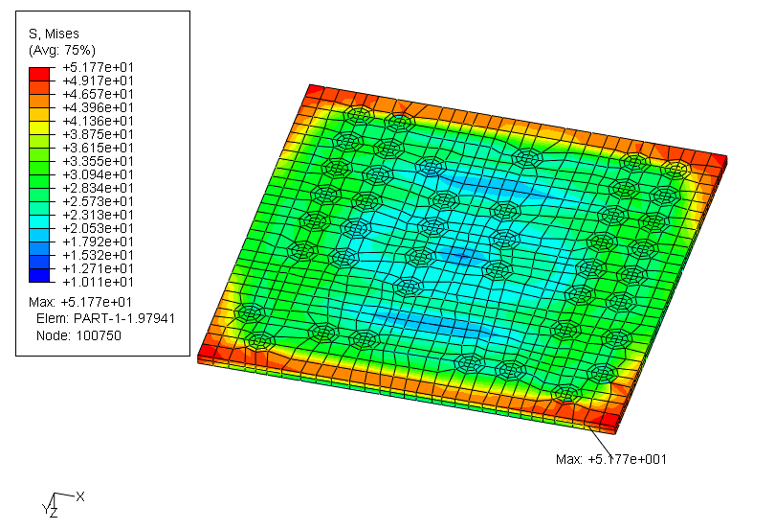Screen dimensions: 775x530
Task: Pick the red bottom-left corner of the plate
Action: click(209, 353)
